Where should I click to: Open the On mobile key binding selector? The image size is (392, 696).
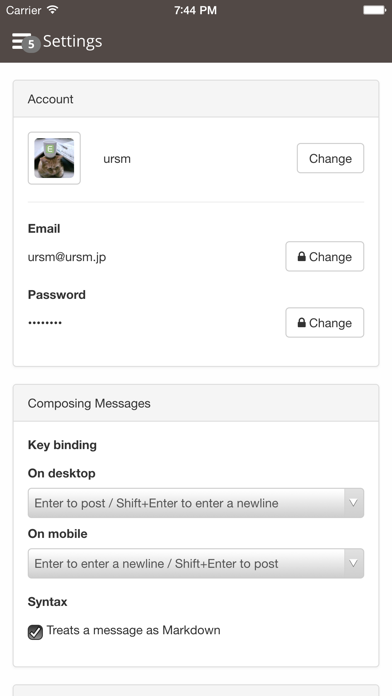pos(196,563)
